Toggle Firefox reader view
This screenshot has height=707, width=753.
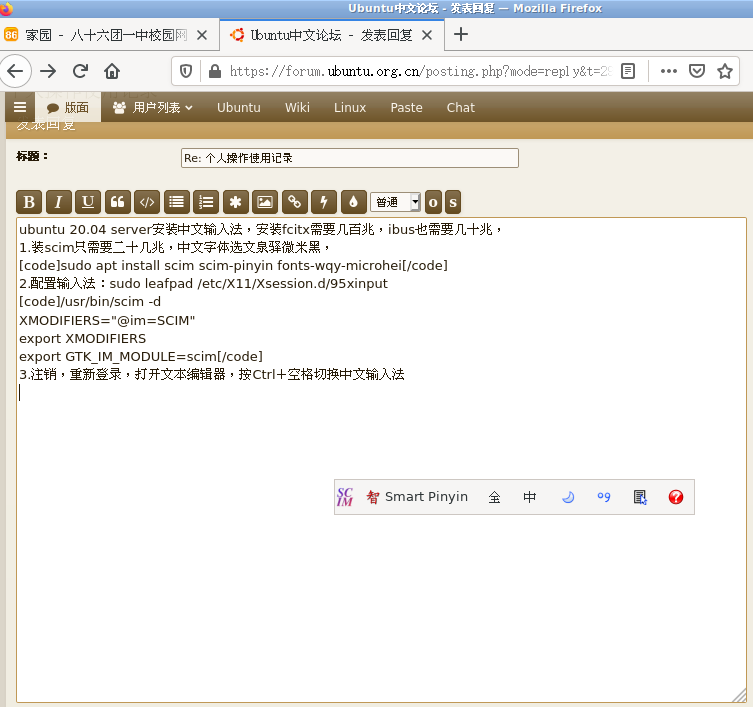(628, 72)
